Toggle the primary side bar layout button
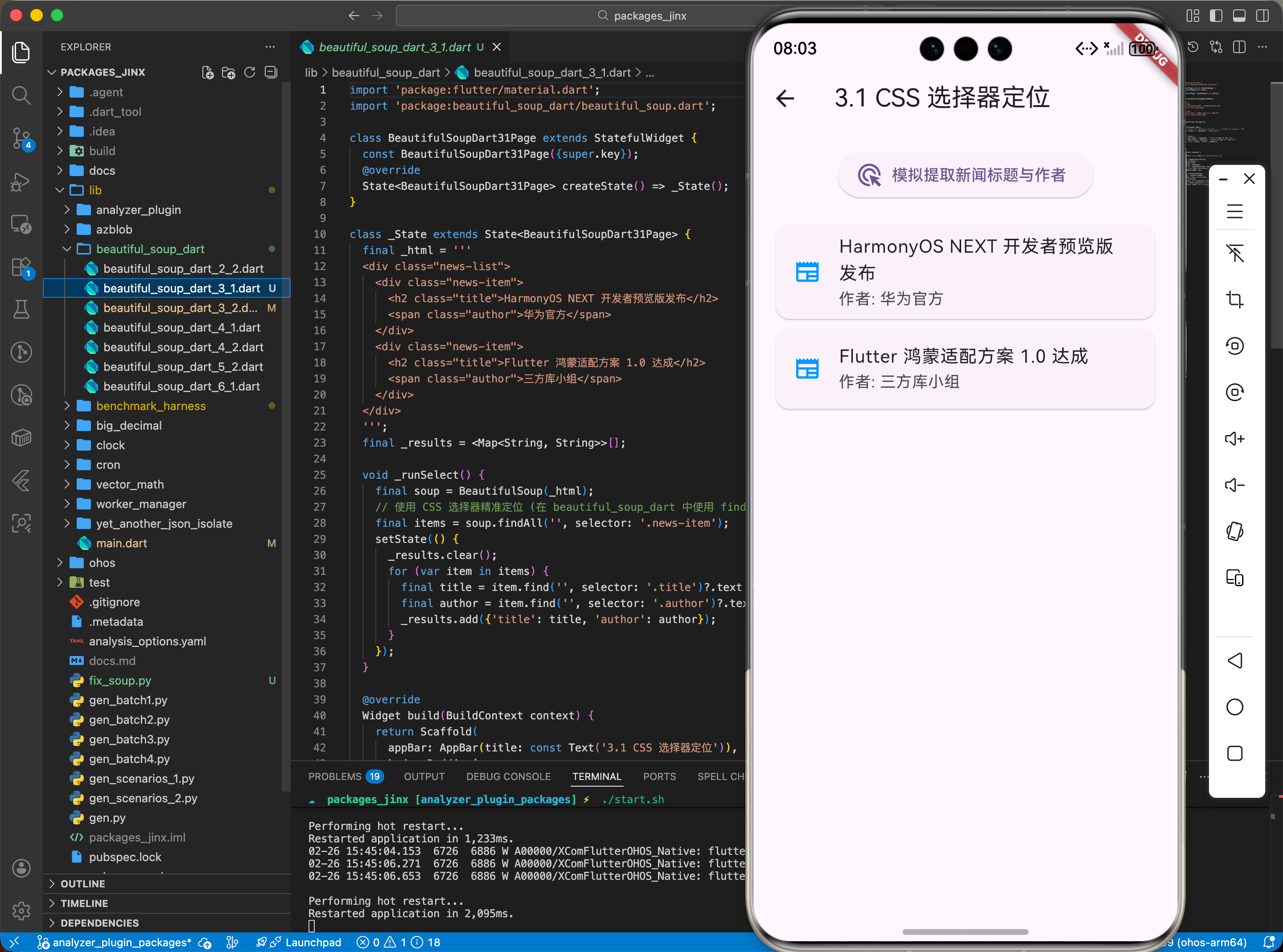This screenshot has height=952, width=1283. [x=1216, y=16]
